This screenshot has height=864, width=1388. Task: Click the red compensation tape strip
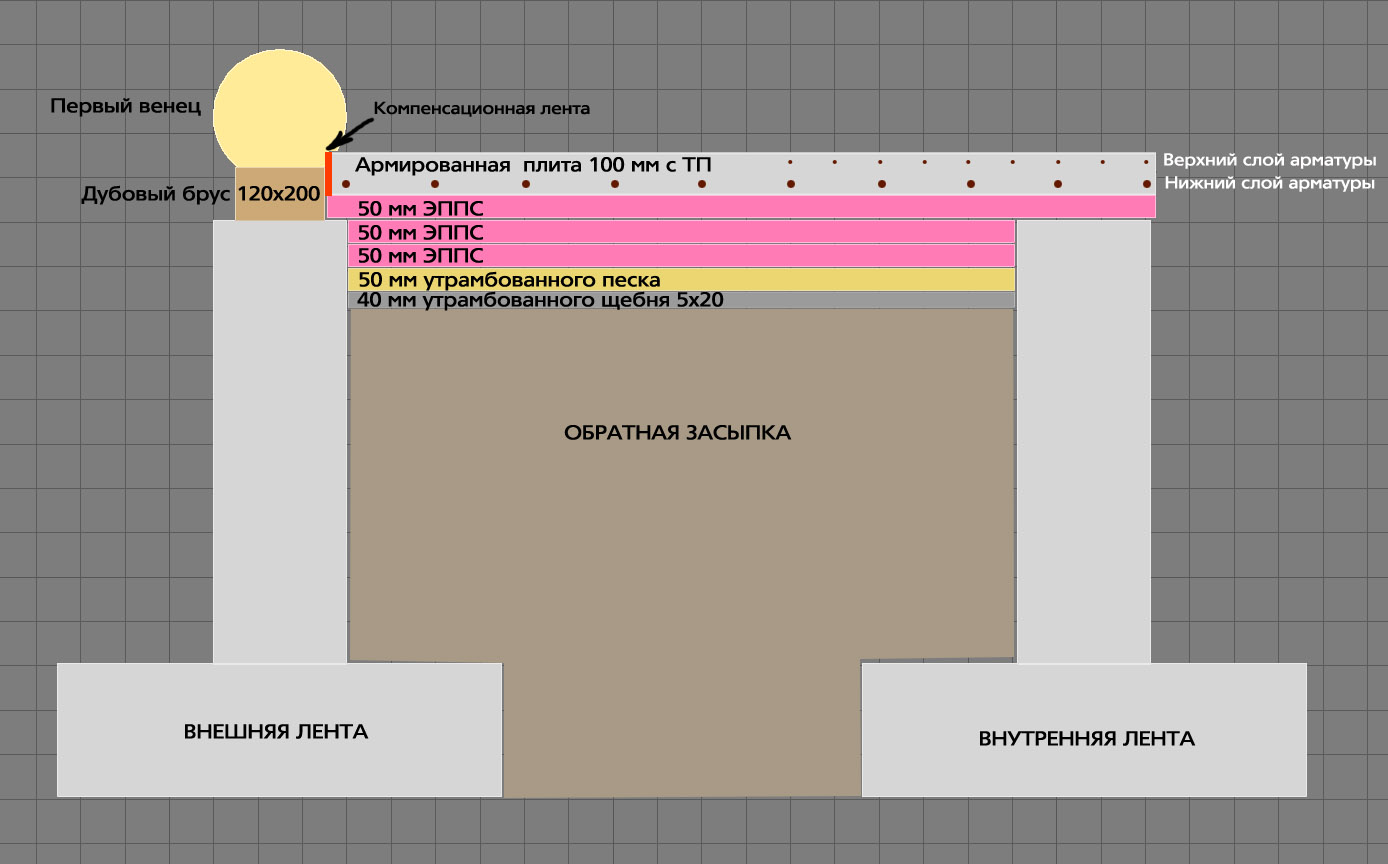point(328,173)
